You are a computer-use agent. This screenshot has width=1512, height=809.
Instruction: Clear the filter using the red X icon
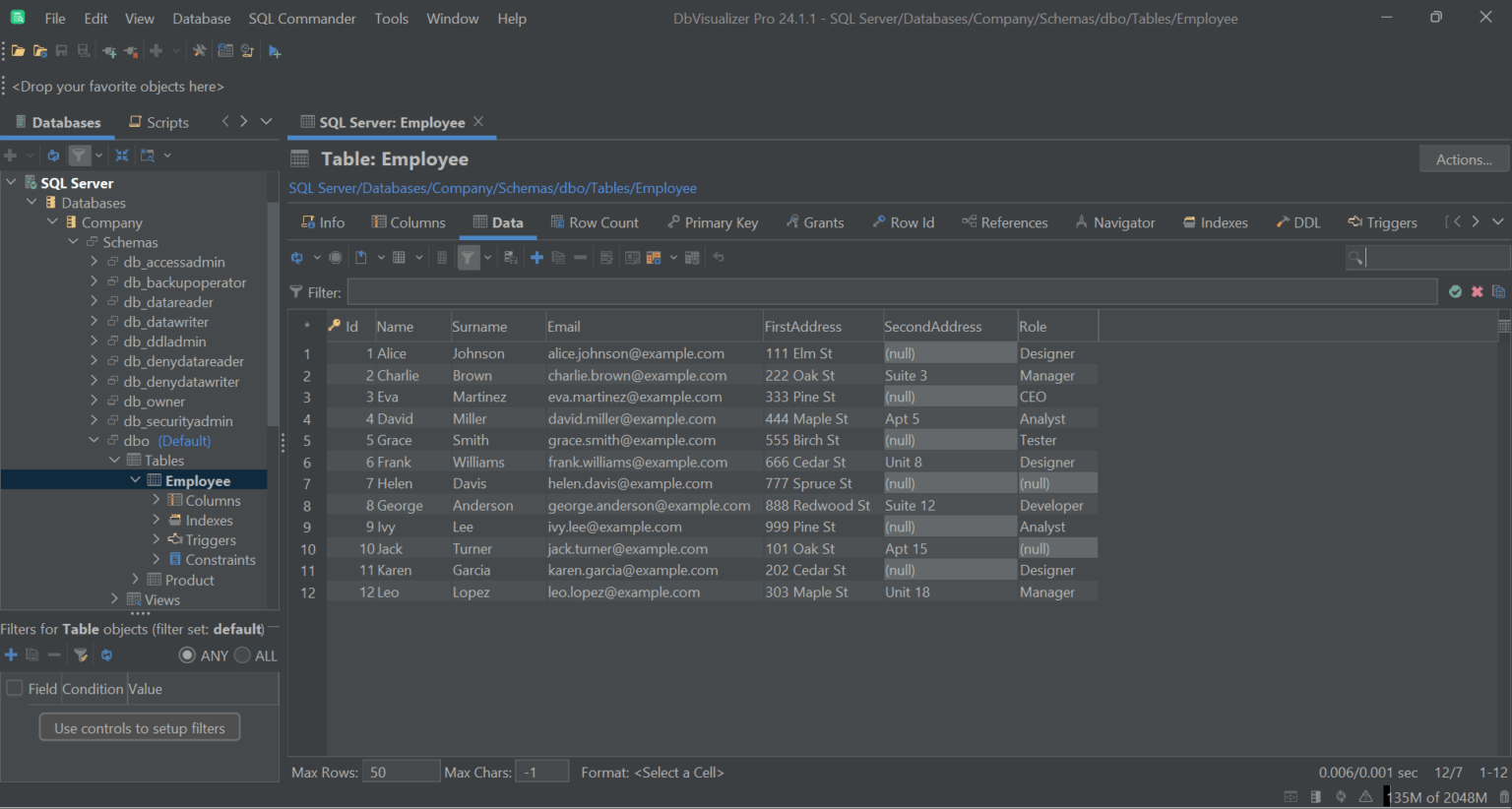pos(1477,291)
